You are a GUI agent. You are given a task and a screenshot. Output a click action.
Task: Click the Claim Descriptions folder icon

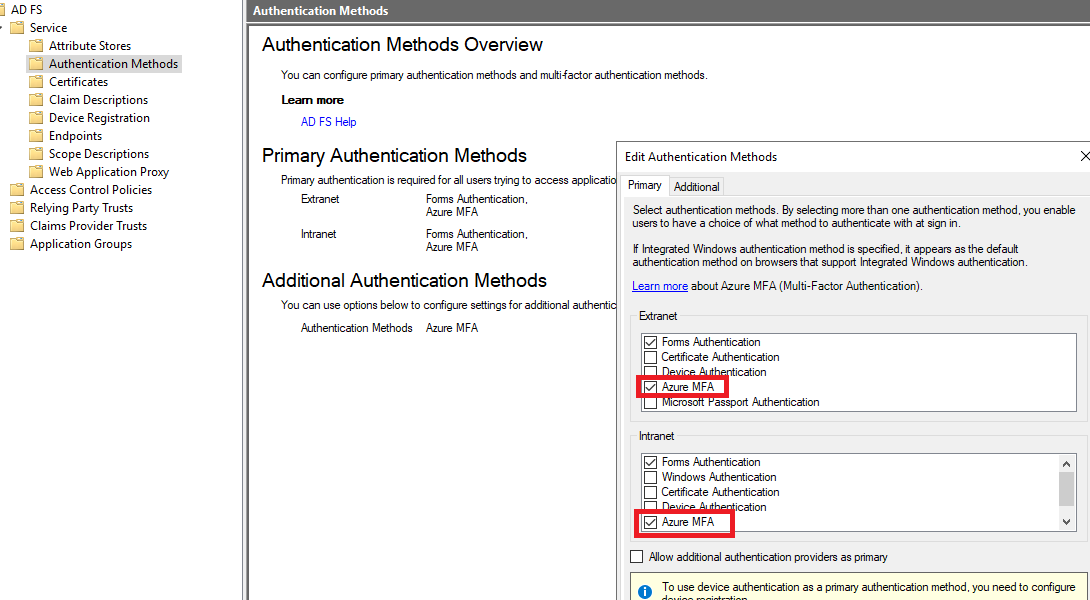[x=36, y=100]
